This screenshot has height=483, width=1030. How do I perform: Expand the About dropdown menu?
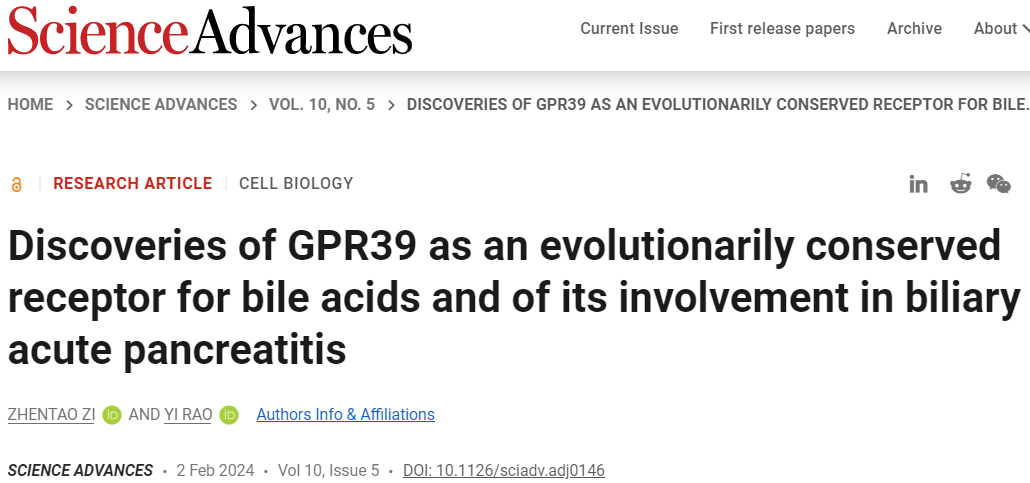(1001, 29)
